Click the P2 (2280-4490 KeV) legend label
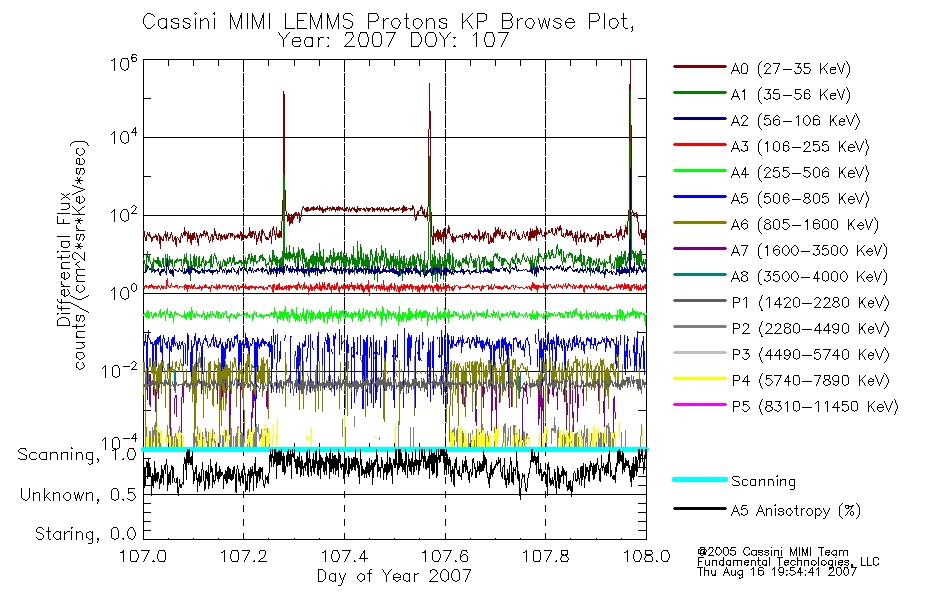The image size is (950, 600). click(x=810, y=328)
